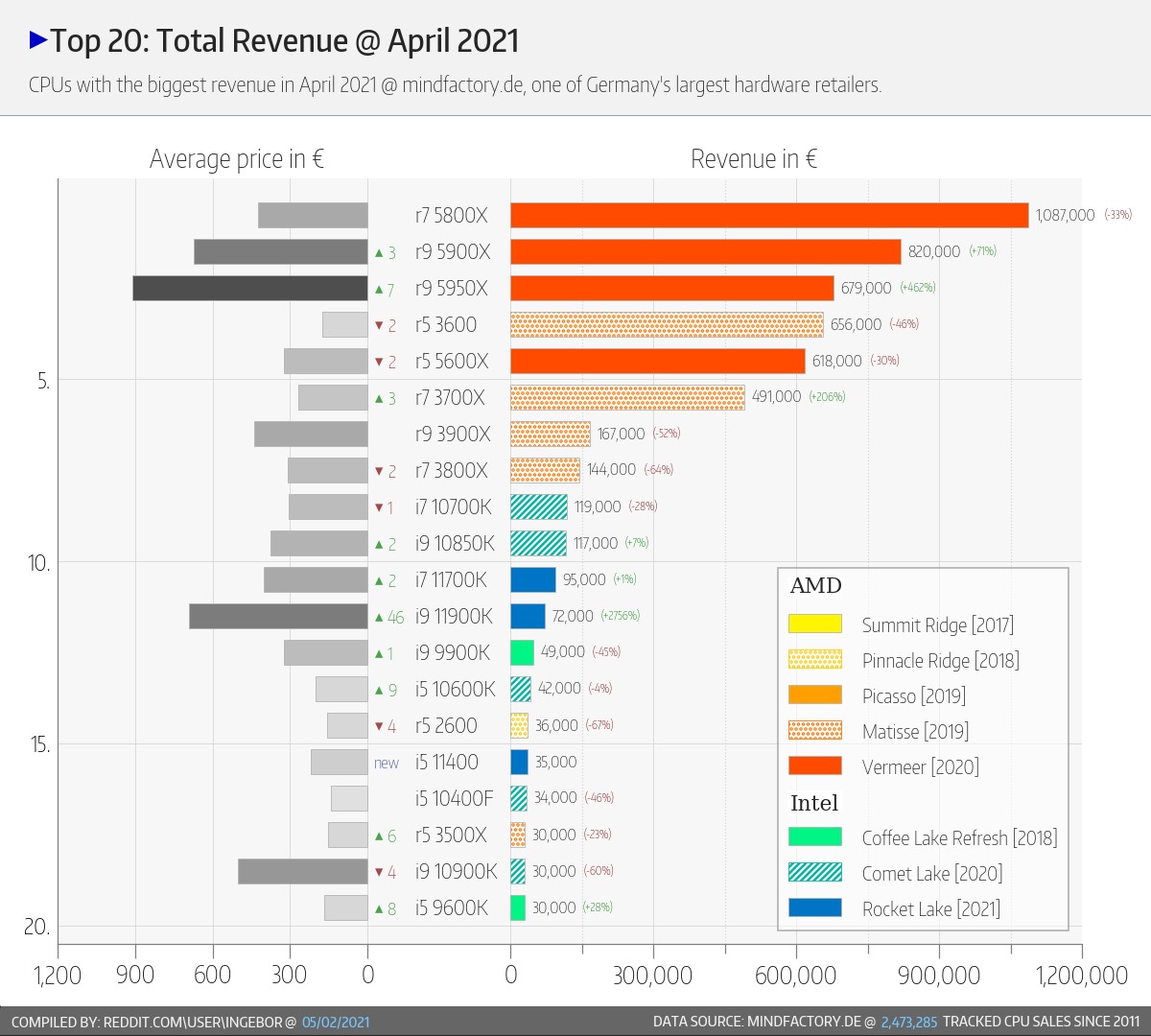The image size is (1151, 1036).
Task: Click the green up arrow beside i5 9600K
Action: coord(379,909)
